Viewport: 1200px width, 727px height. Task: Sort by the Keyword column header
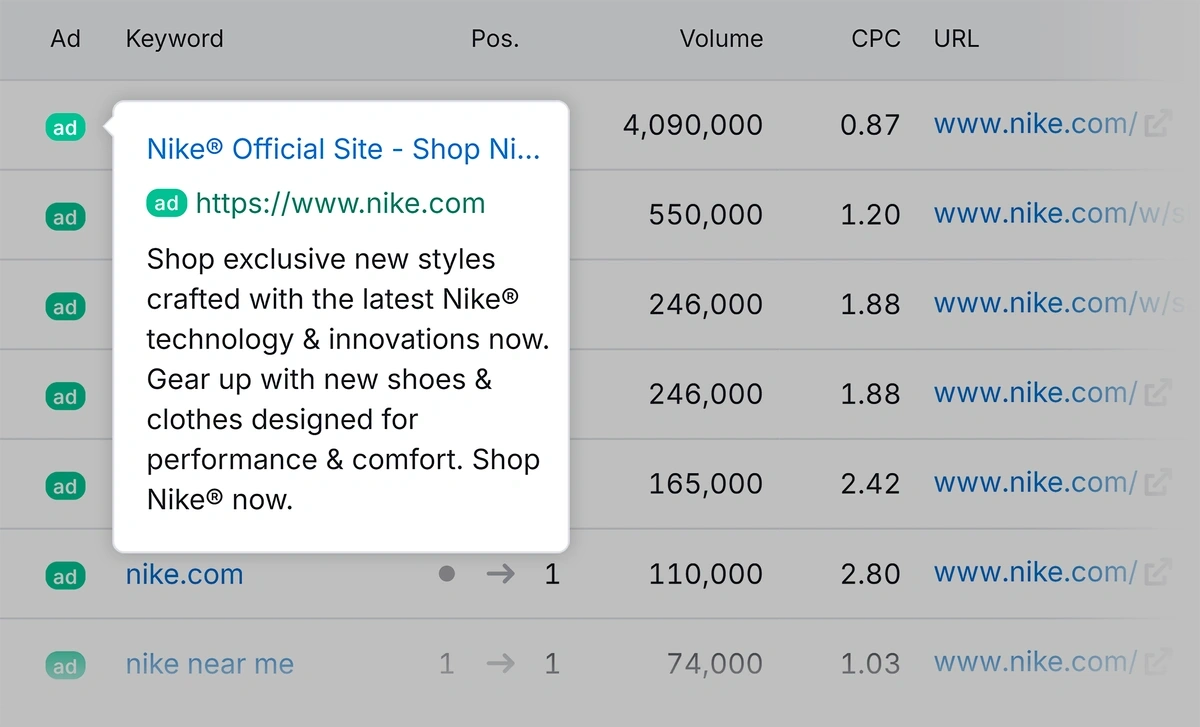tap(174, 40)
